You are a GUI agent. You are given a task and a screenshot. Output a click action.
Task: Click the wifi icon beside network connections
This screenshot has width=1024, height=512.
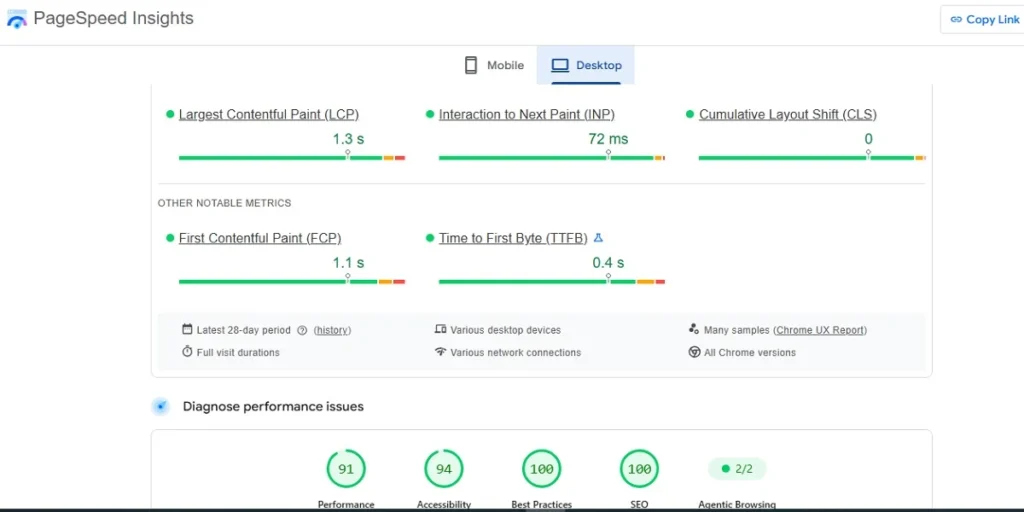tap(440, 352)
